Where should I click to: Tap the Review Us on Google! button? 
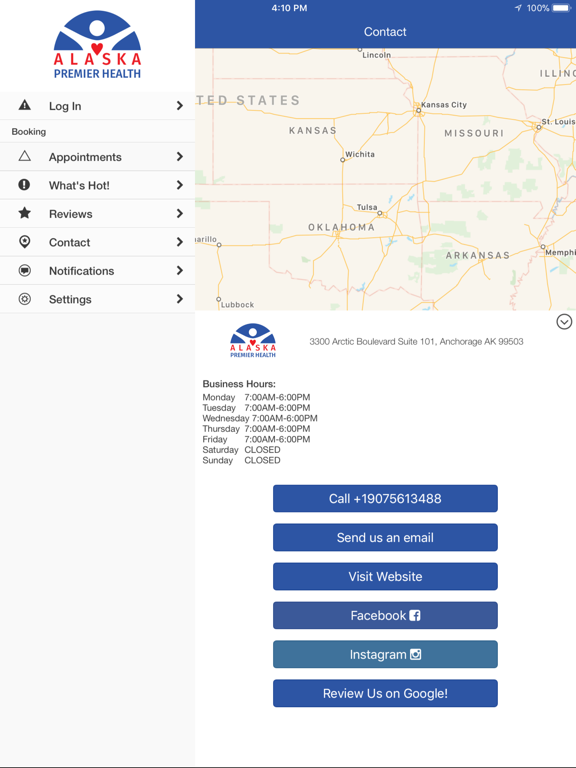click(385, 693)
